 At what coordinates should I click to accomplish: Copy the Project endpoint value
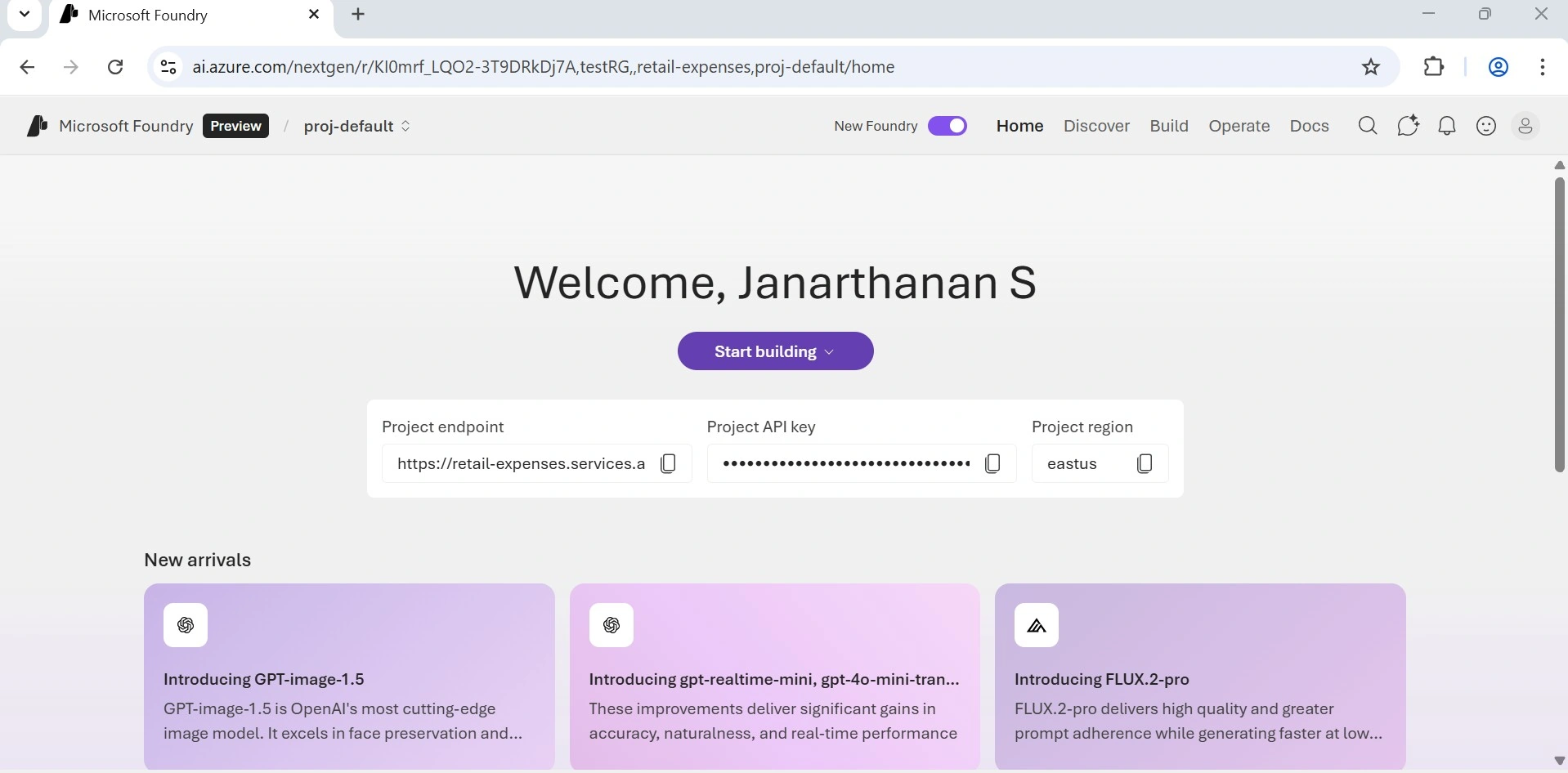[668, 463]
